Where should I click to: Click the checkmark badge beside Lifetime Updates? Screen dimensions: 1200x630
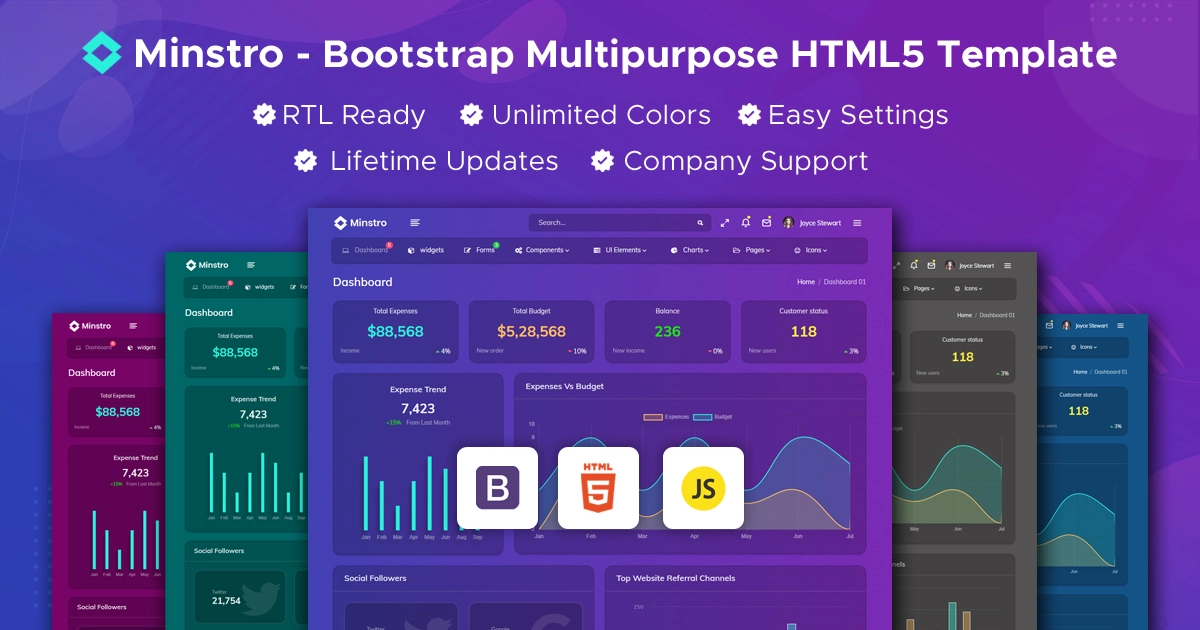point(306,161)
